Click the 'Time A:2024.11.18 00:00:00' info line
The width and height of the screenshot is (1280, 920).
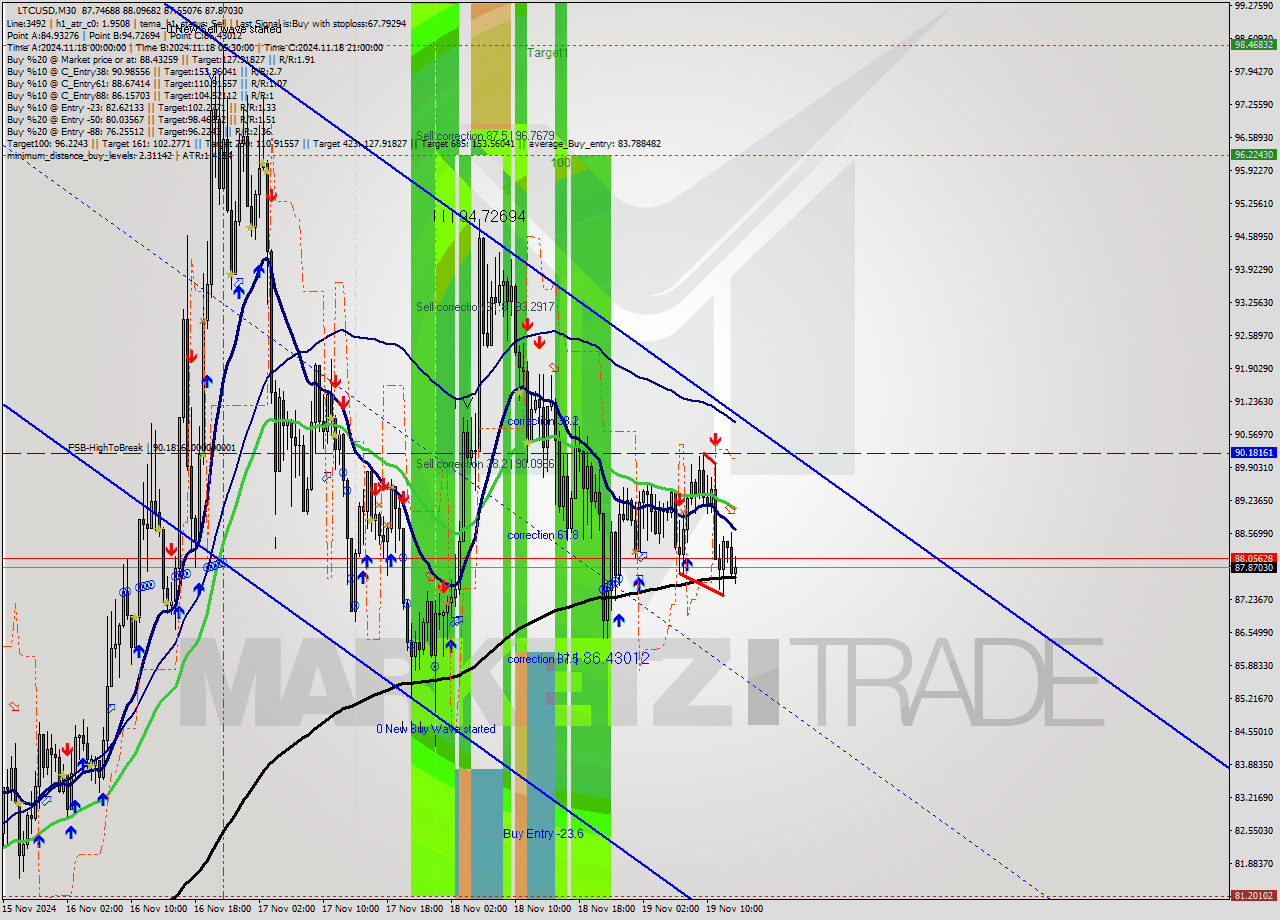[194, 47]
